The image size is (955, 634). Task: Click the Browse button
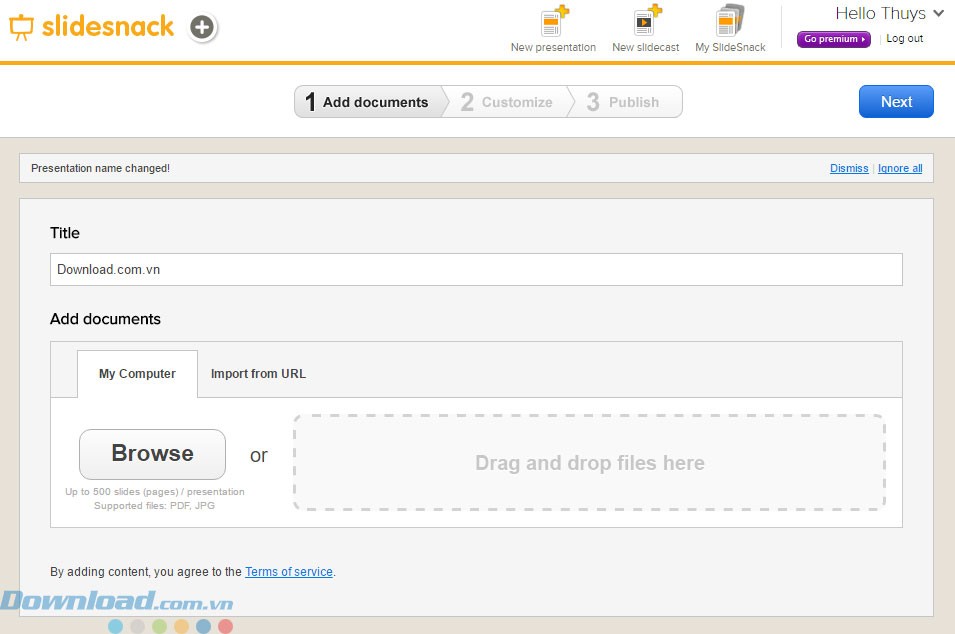coord(152,454)
